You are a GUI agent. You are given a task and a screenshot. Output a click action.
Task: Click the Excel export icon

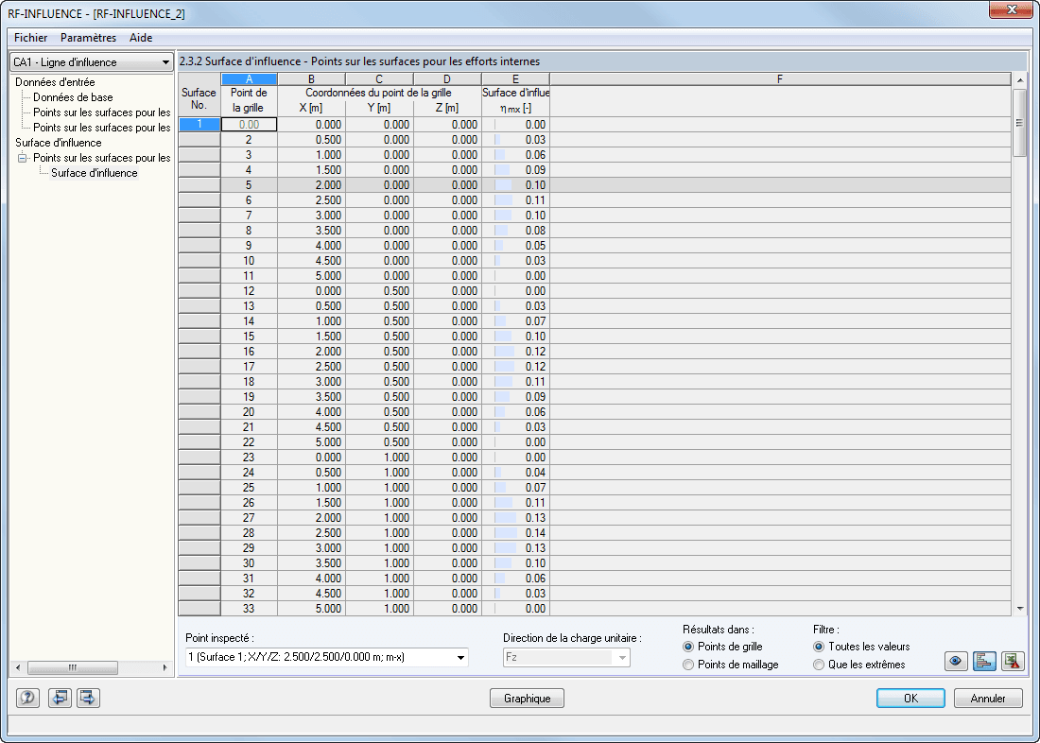click(1013, 661)
